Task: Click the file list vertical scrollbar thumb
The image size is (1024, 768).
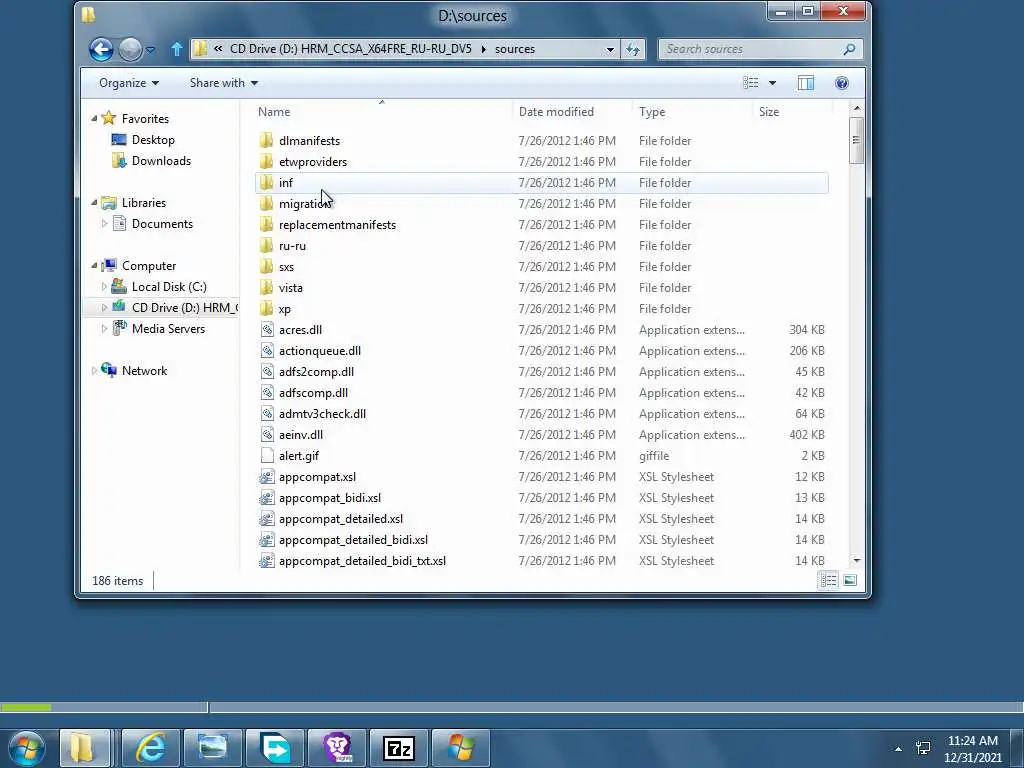Action: click(x=856, y=140)
